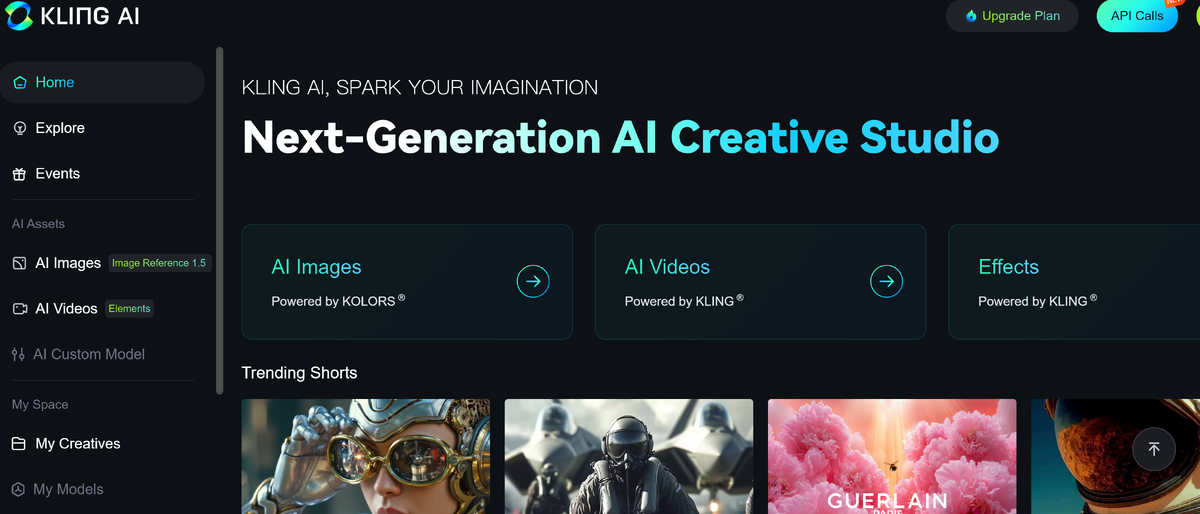The height and width of the screenshot is (514, 1200).
Task: Click the AI Images sidebar icon
Action: [19, 263]
